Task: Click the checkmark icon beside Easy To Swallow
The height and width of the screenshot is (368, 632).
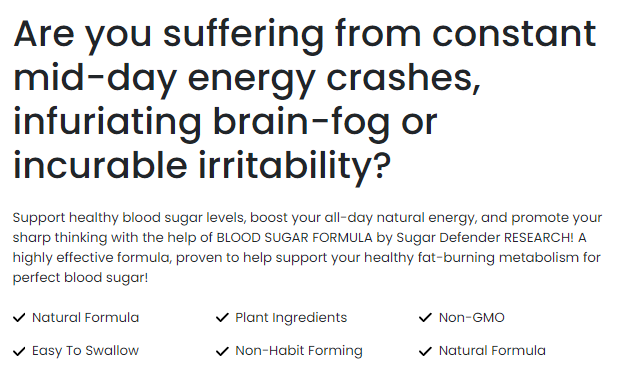Action: point(19,351)
